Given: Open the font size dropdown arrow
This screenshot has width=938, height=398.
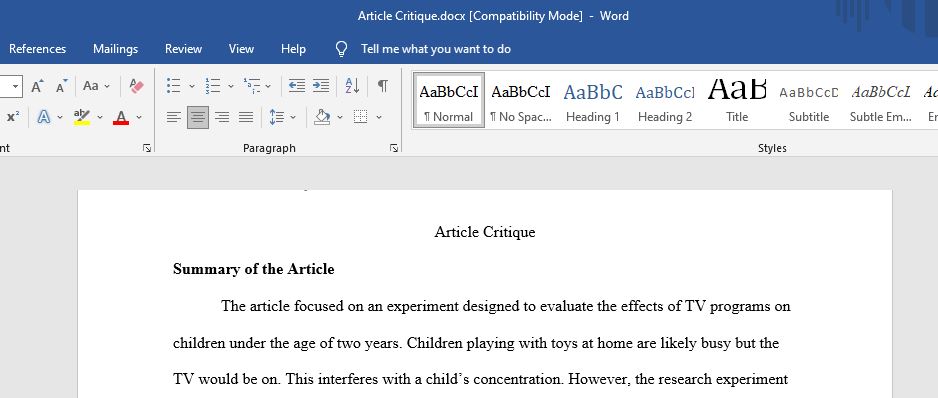Looking at the screenshot, I should click(16, 87).
